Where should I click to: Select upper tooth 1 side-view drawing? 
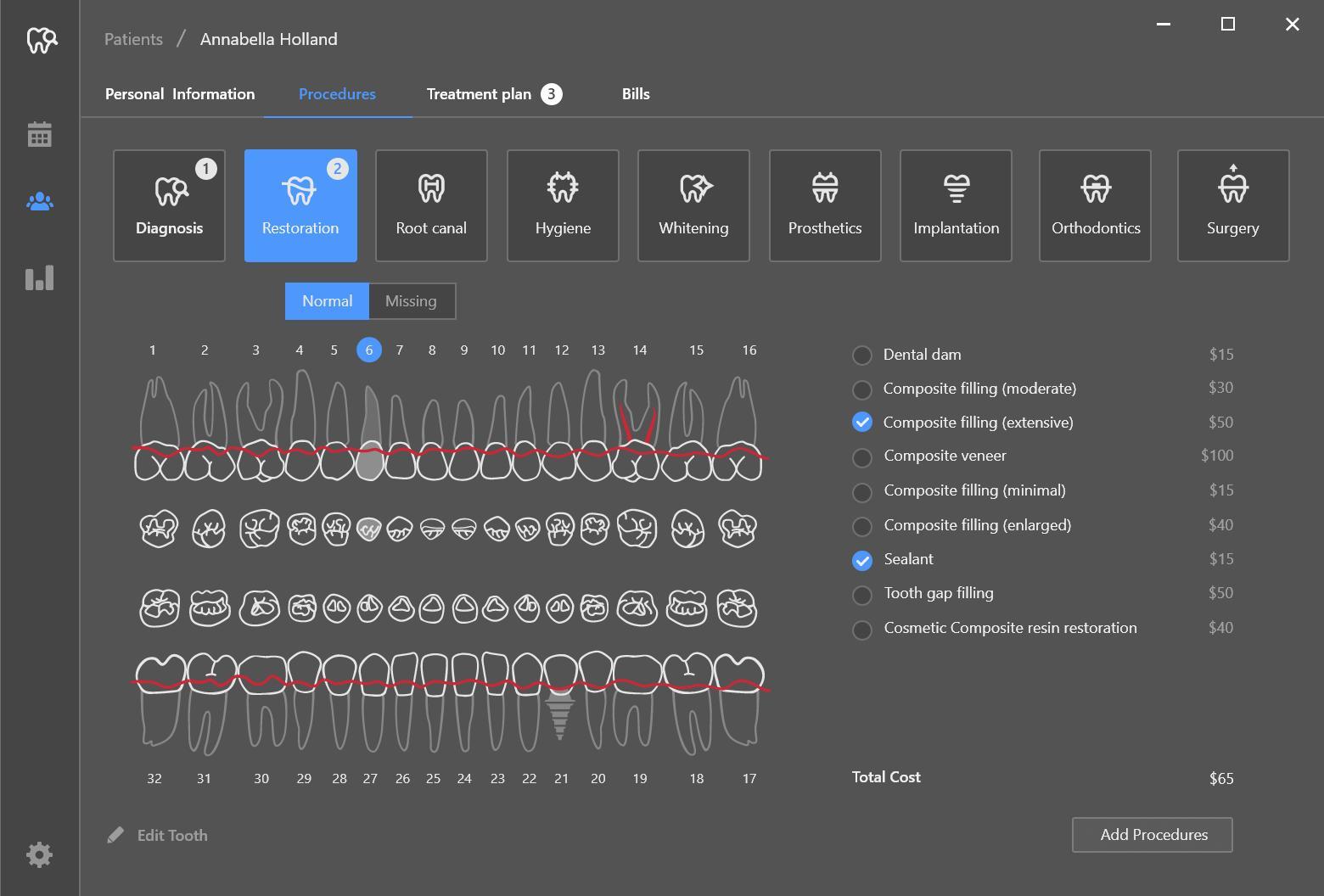coord(159,429)
